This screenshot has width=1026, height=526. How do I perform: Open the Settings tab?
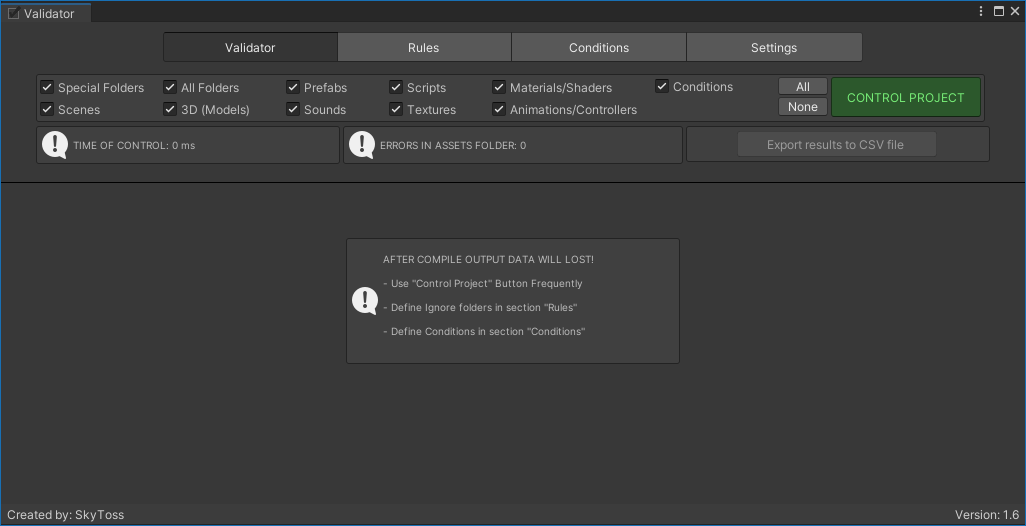click(x=774, y=48)
